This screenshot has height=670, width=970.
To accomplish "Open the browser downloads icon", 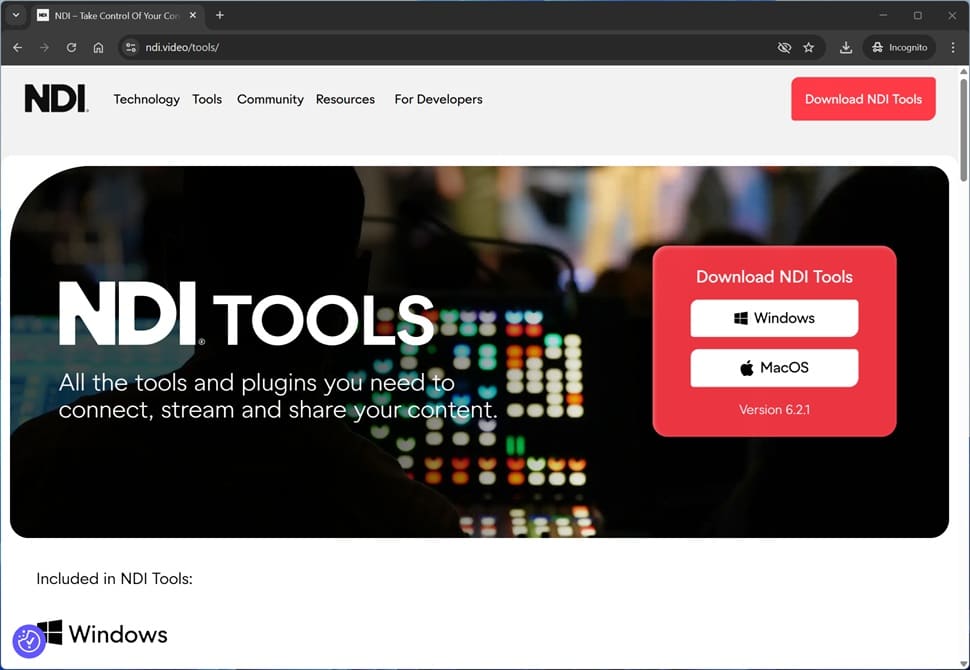I will pos(846,47).
